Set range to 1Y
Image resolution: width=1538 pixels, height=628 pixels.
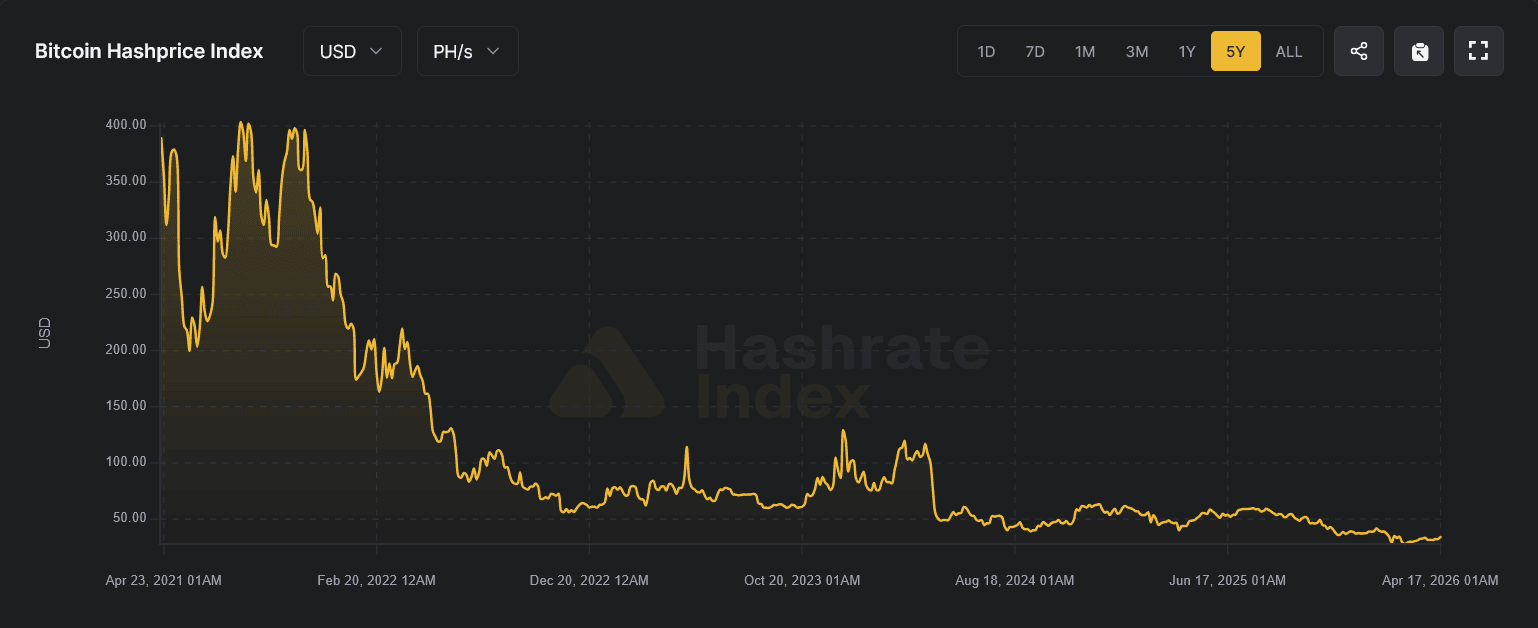(1187, 51)
